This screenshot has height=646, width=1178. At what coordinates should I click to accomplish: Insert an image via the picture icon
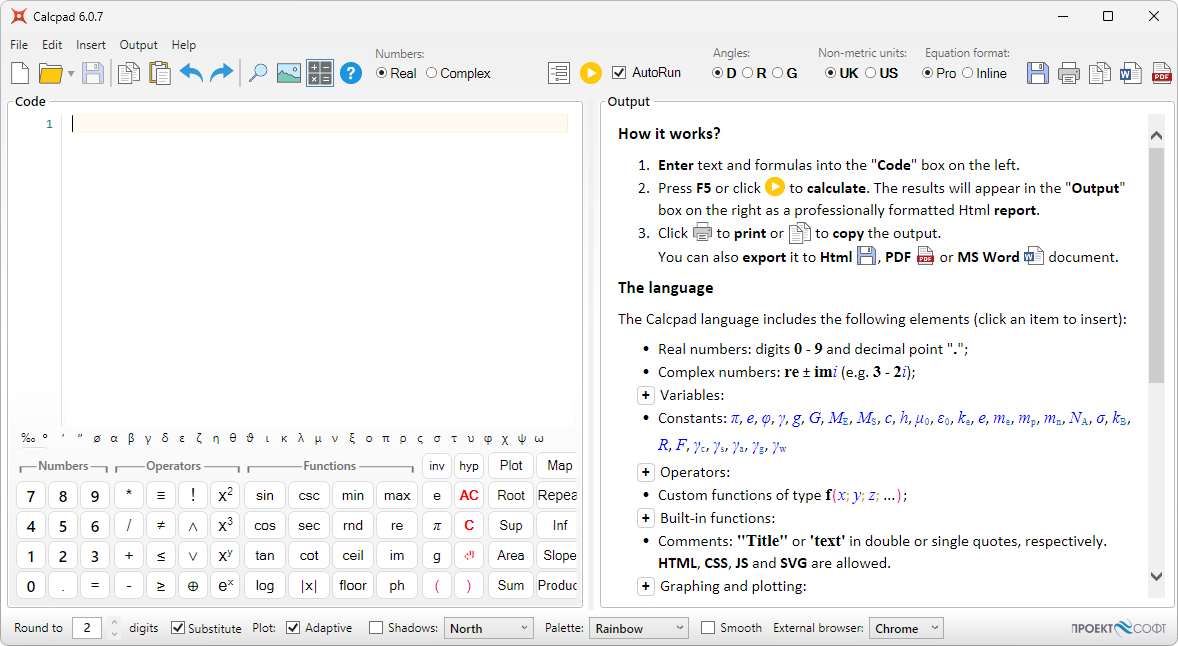coord(289,73)
